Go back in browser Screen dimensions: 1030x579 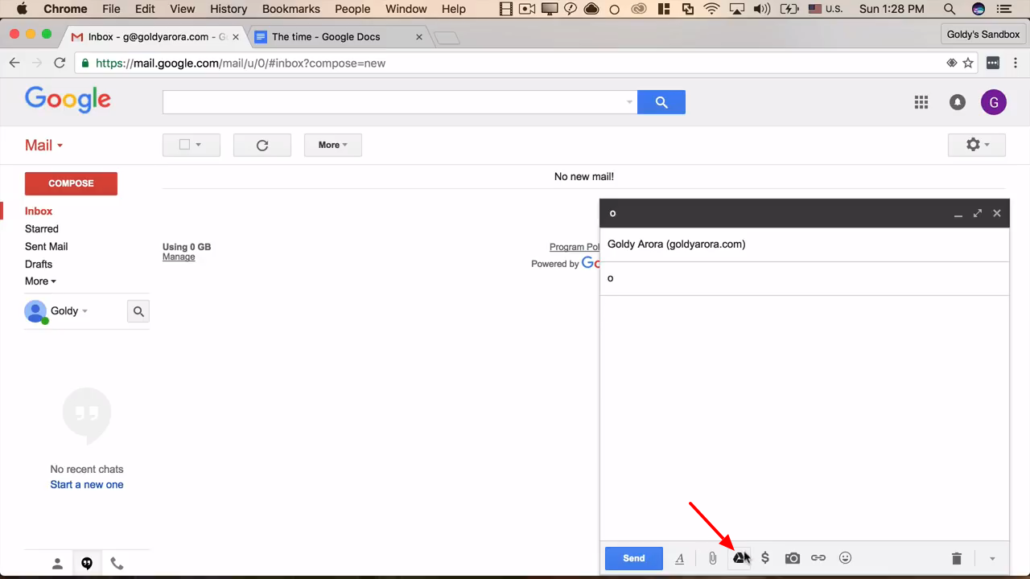coord(14,63)
